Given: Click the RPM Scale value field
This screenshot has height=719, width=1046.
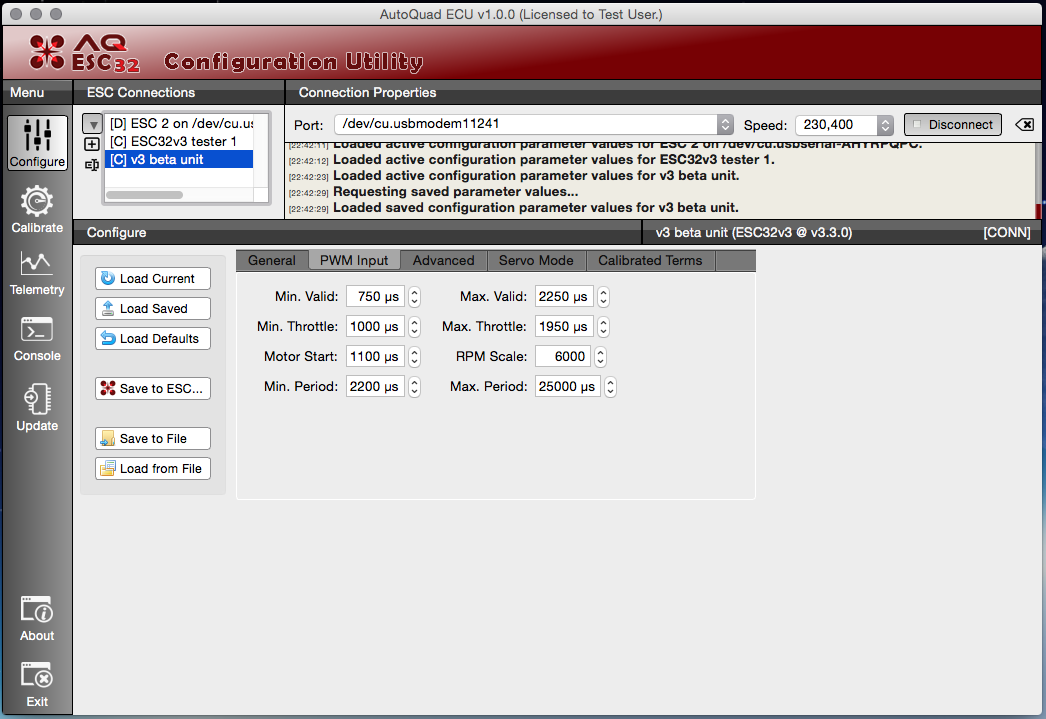Looking at the screenshot, I should click(562, 357).
